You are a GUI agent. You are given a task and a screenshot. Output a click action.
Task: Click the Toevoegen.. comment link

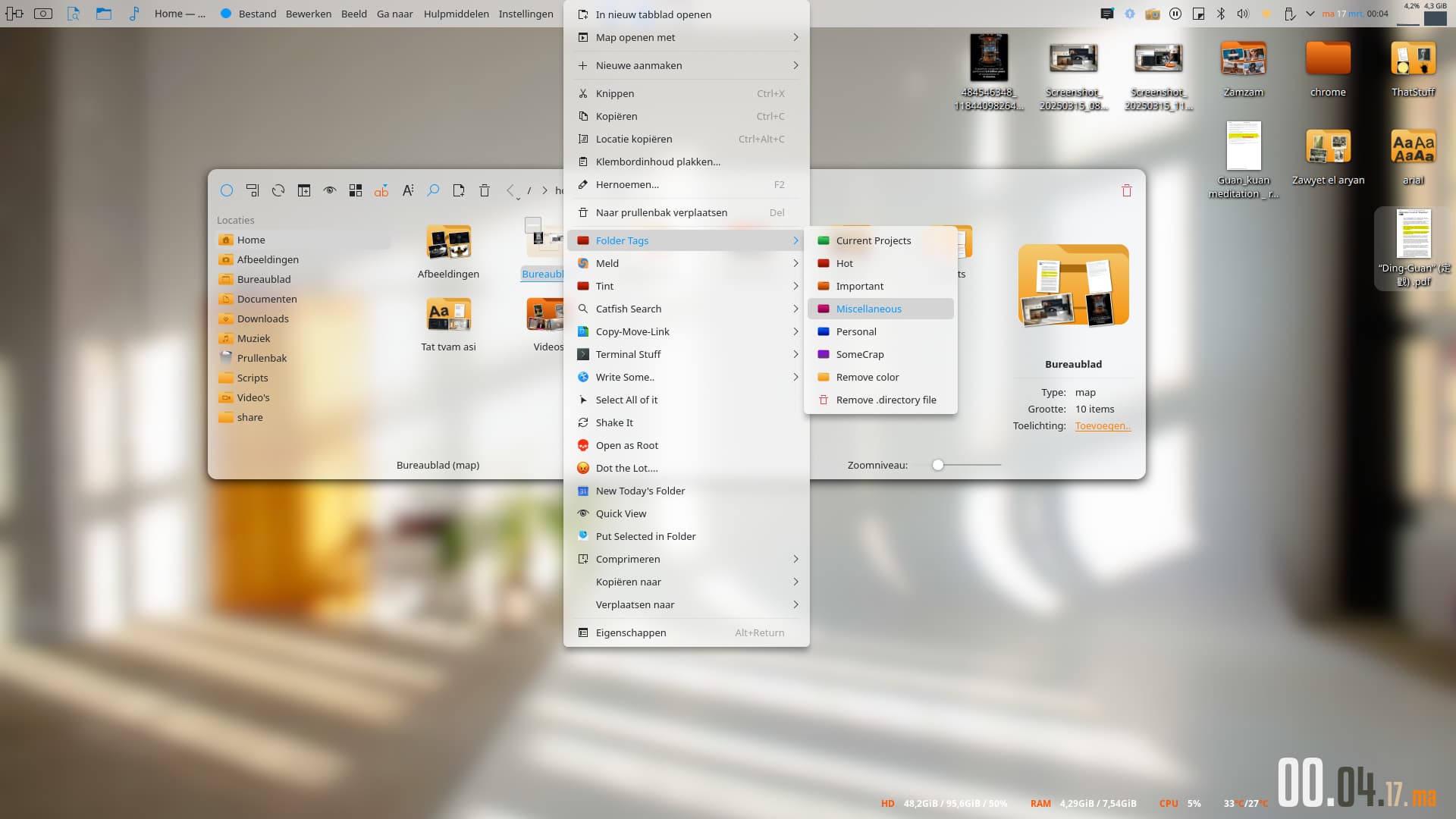click(x=1103, y=426)
